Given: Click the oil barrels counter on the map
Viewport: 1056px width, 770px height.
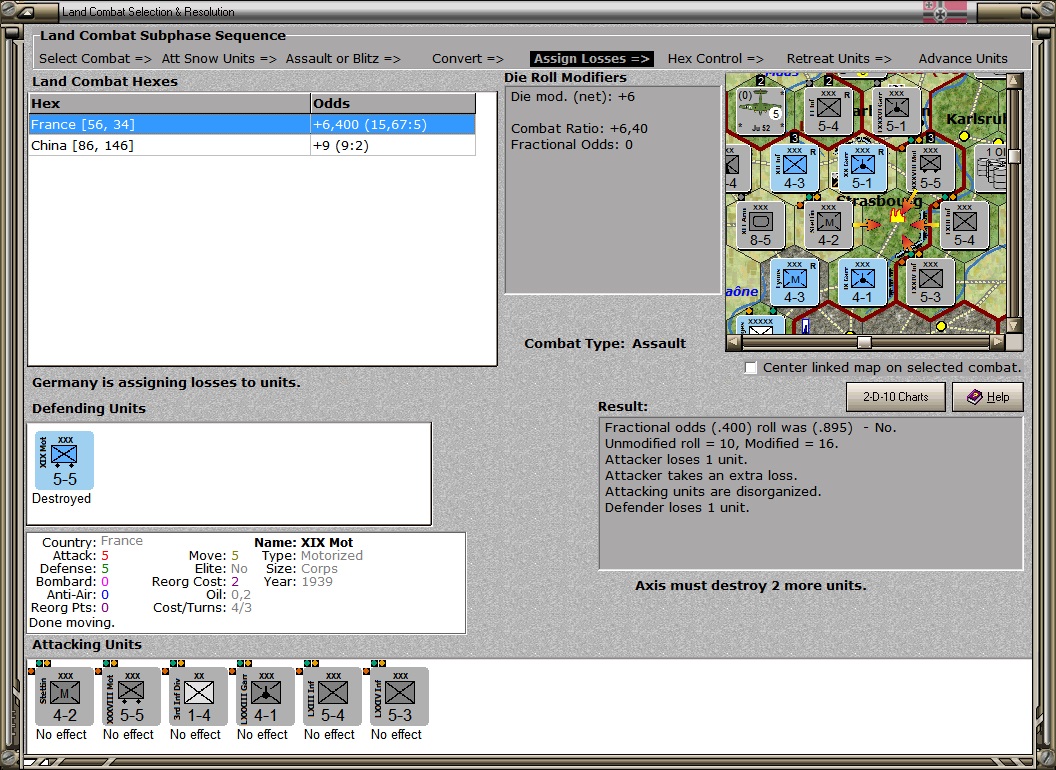Looking at the screenshot, I should [x=992, y=168].
